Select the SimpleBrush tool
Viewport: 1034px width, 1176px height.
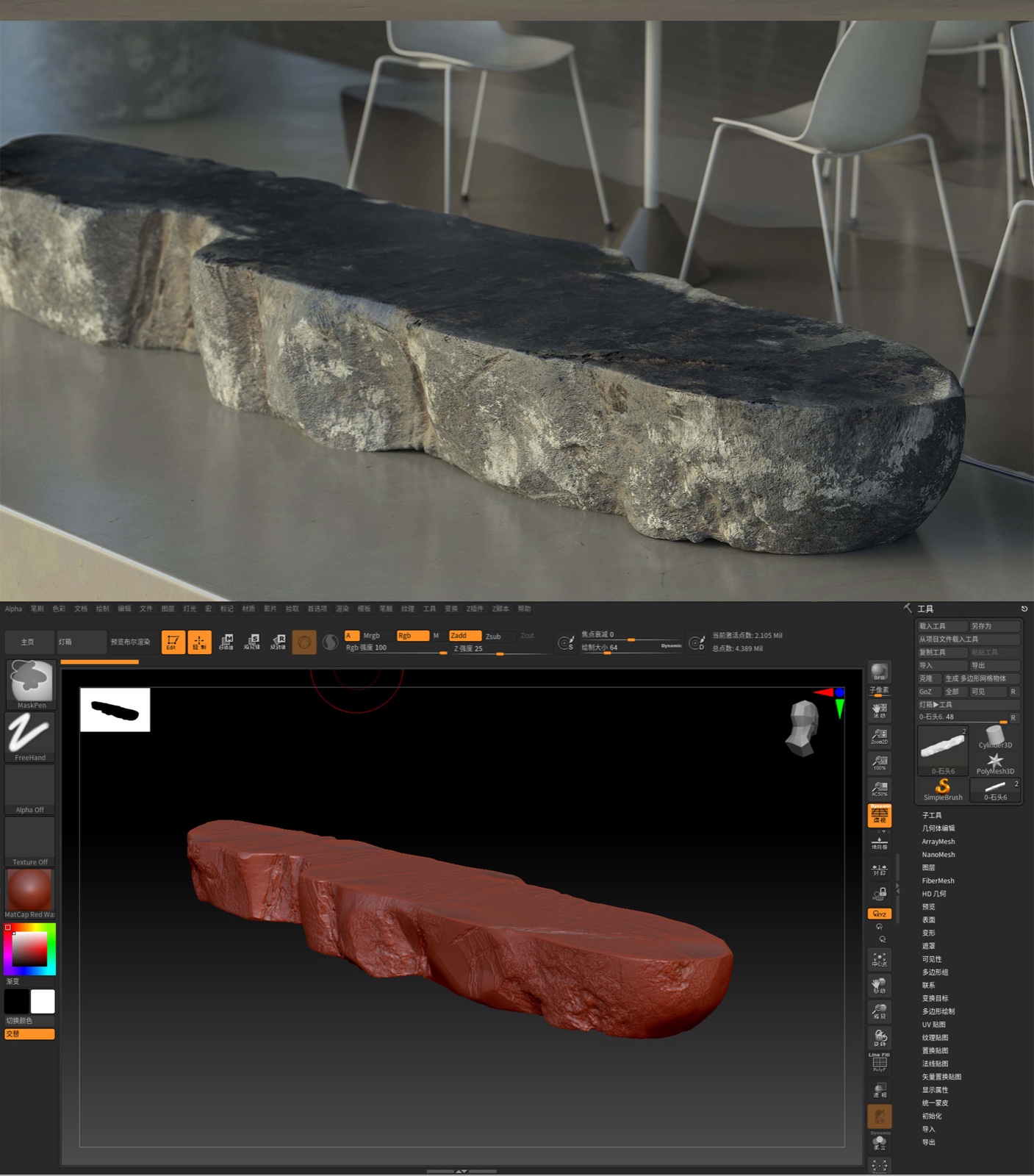[x=942, y=789]
